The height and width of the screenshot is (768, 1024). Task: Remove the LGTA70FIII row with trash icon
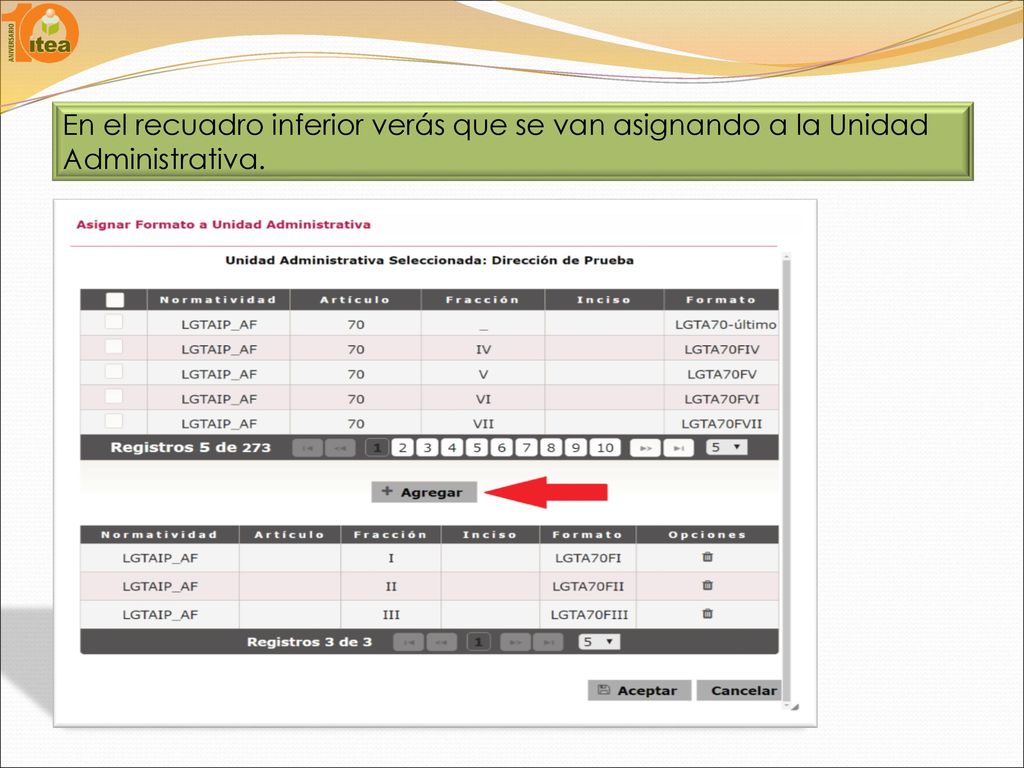[x=707, y=613]
